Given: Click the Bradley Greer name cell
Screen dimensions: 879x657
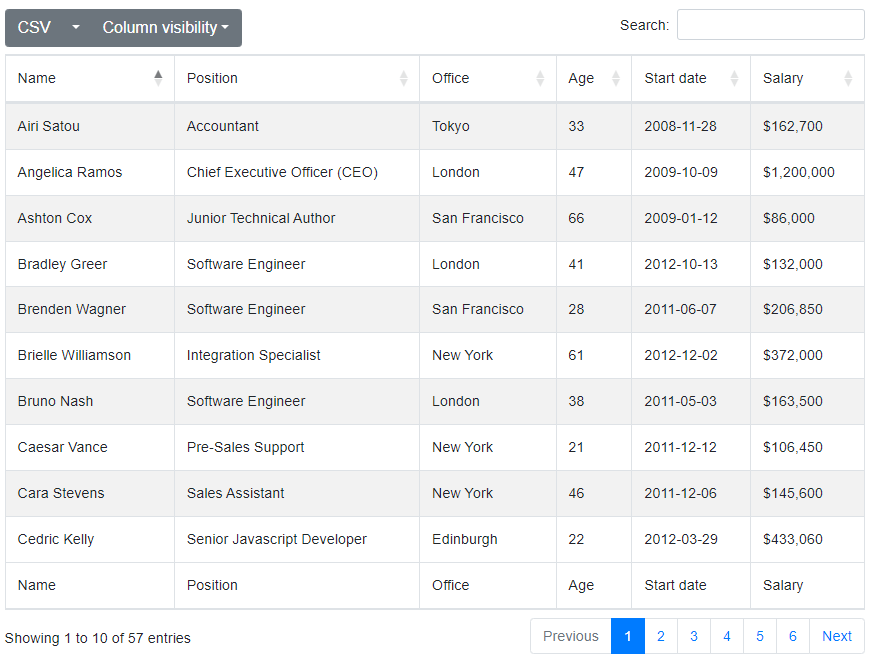Looking at the screenshot, I should [90, 264].
